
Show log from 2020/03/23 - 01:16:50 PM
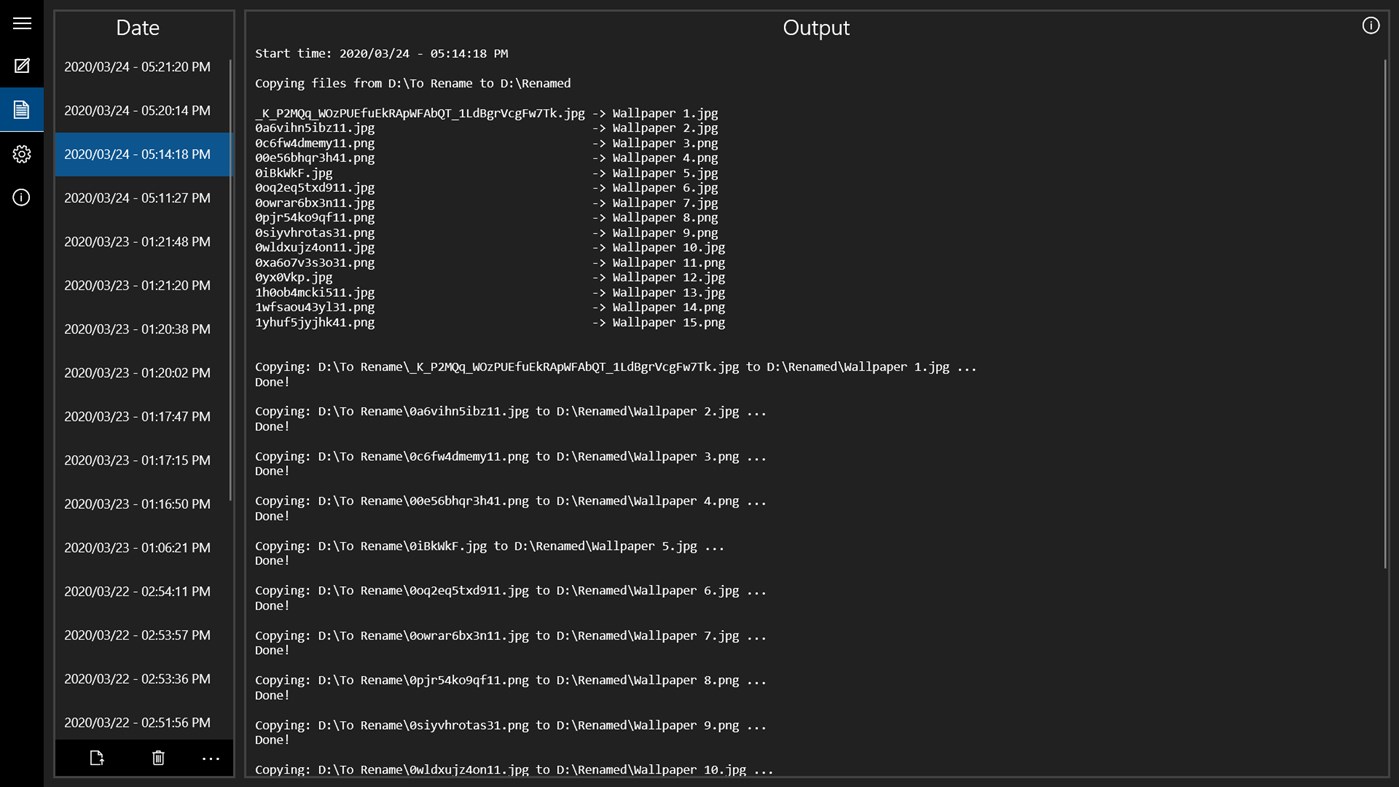[x=138, y=504]
